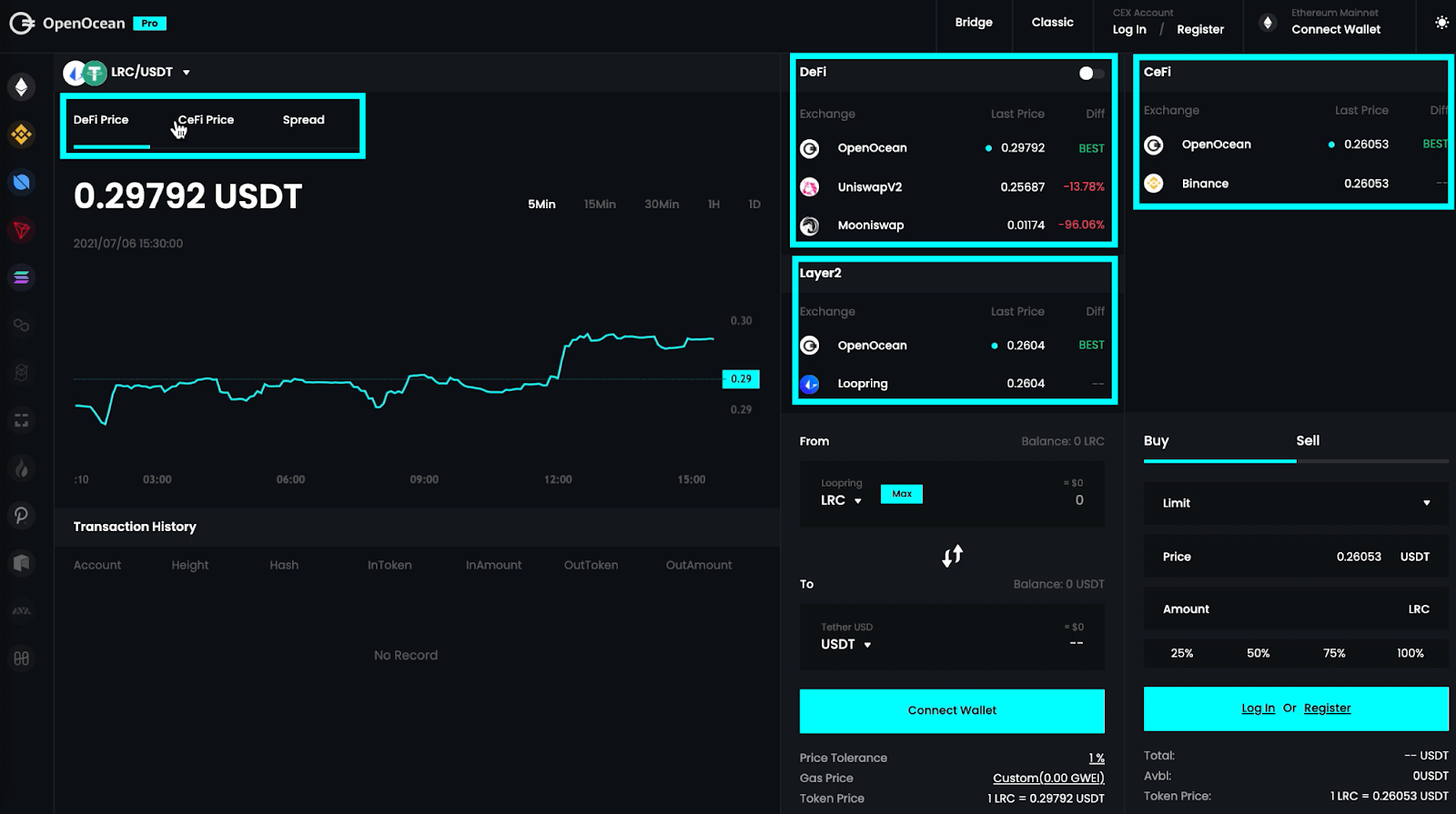Switch to CeFi Price tab
This screenshot has width=1456, height=814.
(x=206, y=120)
